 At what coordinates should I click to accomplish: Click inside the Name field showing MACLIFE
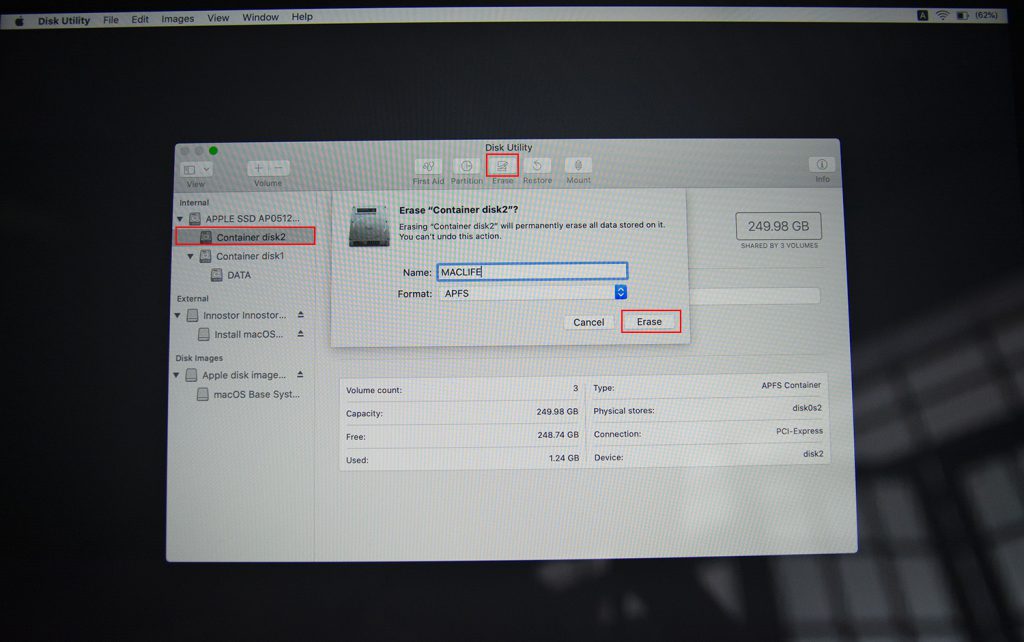point(530,270)
